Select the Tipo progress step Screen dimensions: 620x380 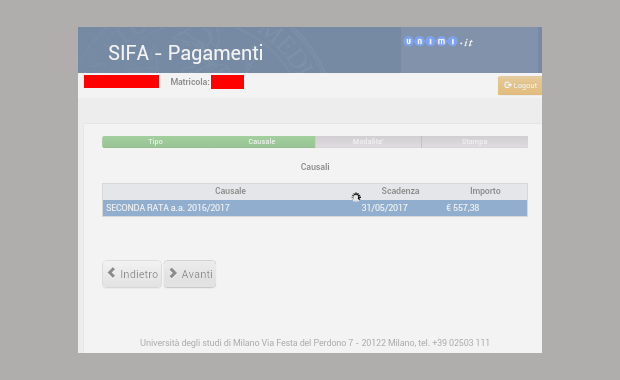(x=155, y=142)
